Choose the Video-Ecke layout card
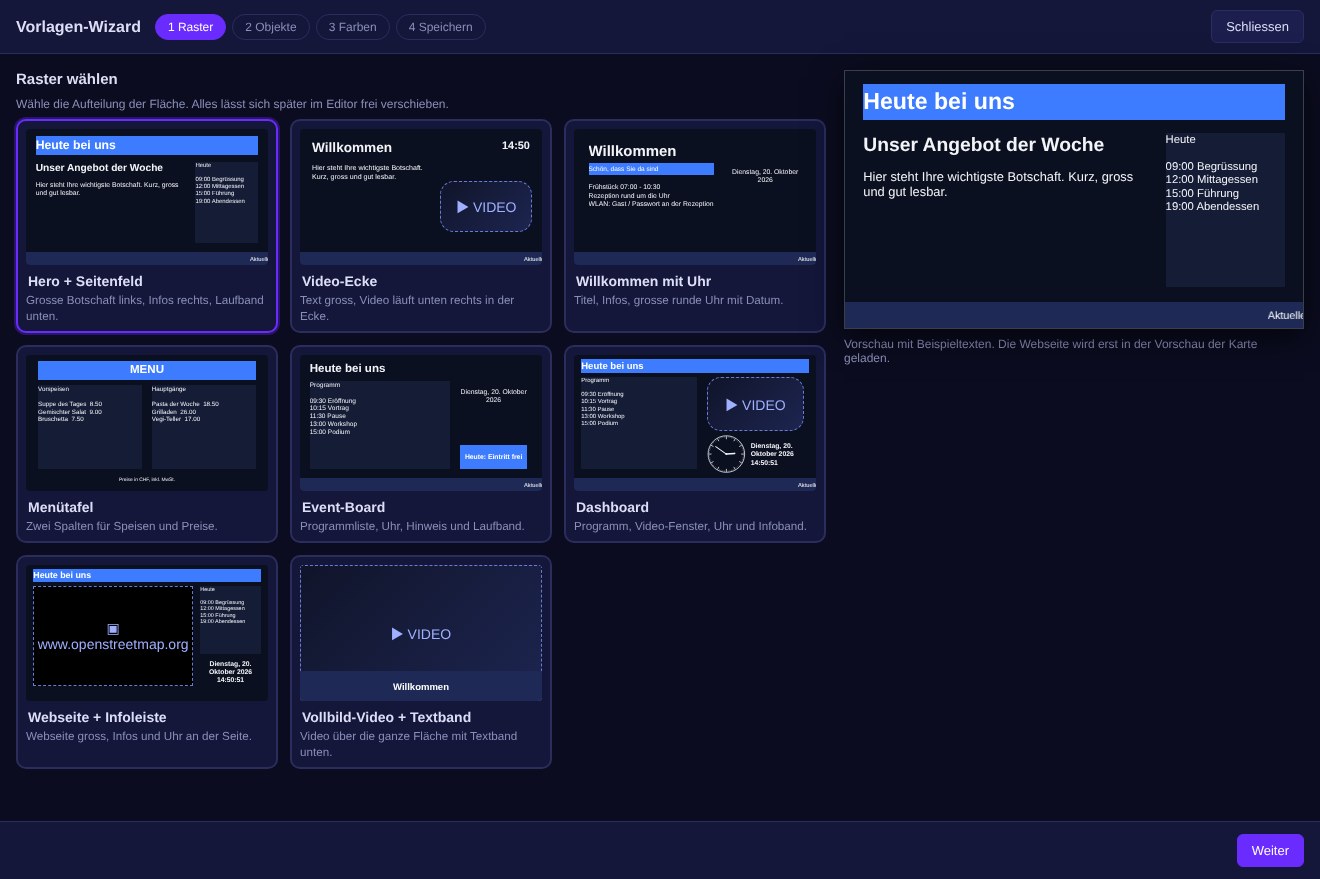Screen dimensions: 1320x879 (x=421, y=226)
